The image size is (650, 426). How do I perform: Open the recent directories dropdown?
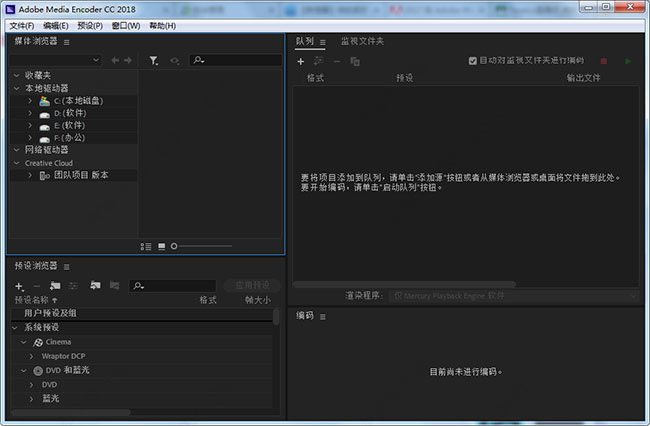[x=56, y=60]
